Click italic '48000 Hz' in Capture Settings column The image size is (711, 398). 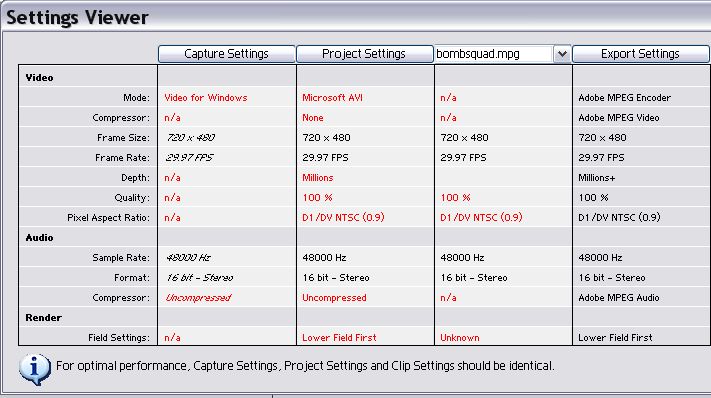(188, 257)
